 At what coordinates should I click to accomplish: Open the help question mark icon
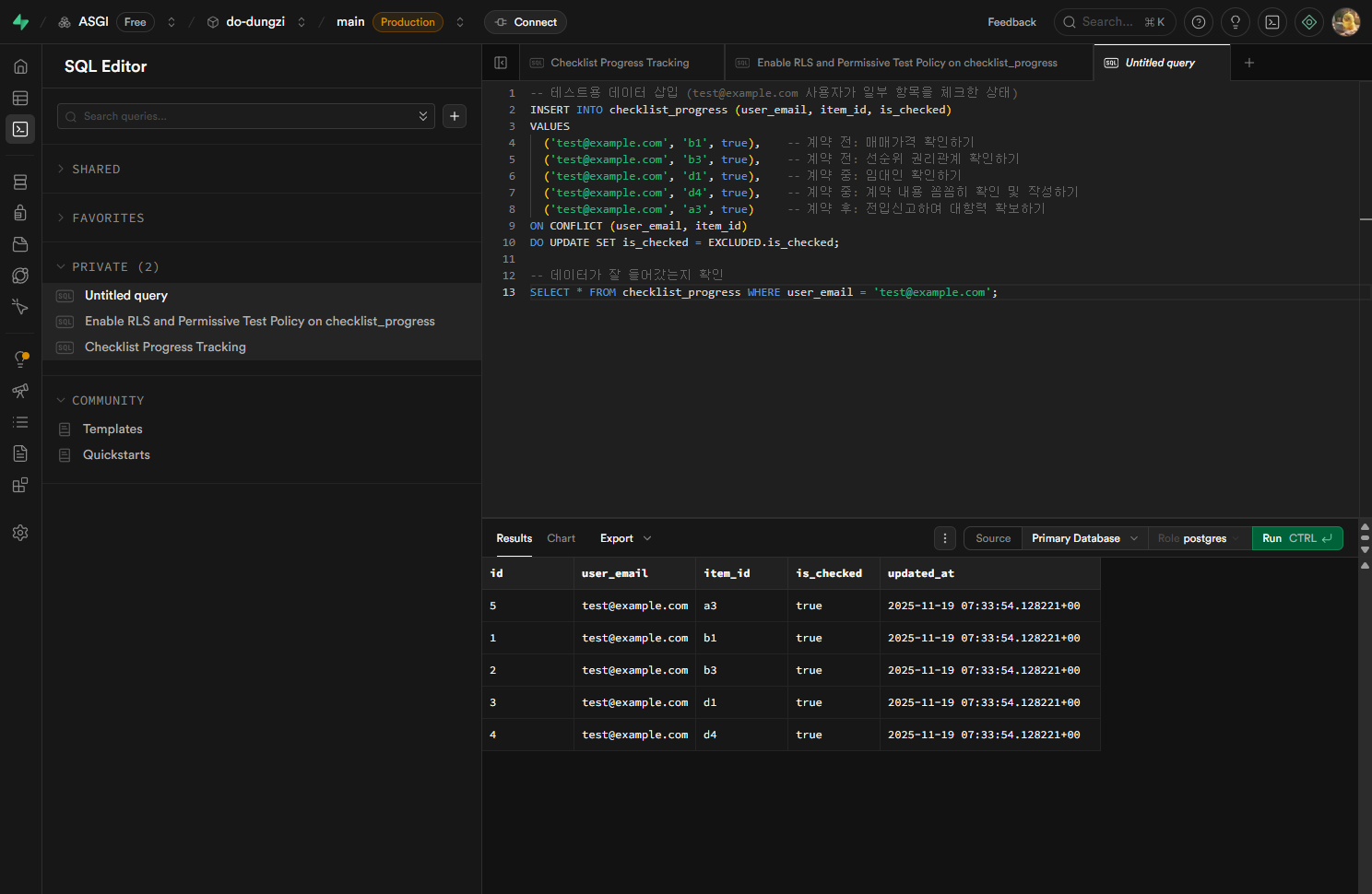pyautogui.click(x=1199, y=22)
